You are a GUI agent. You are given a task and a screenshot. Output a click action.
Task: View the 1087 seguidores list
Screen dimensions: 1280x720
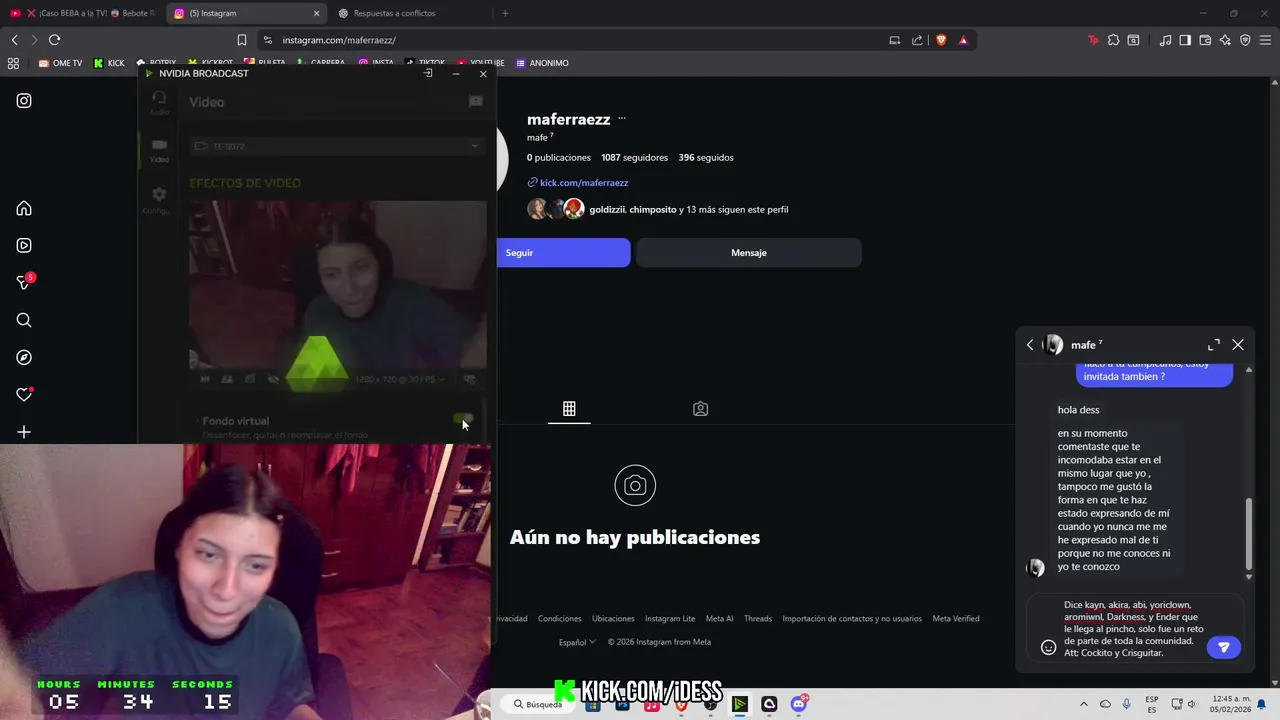pyautogui.click(x=634, y=157)
